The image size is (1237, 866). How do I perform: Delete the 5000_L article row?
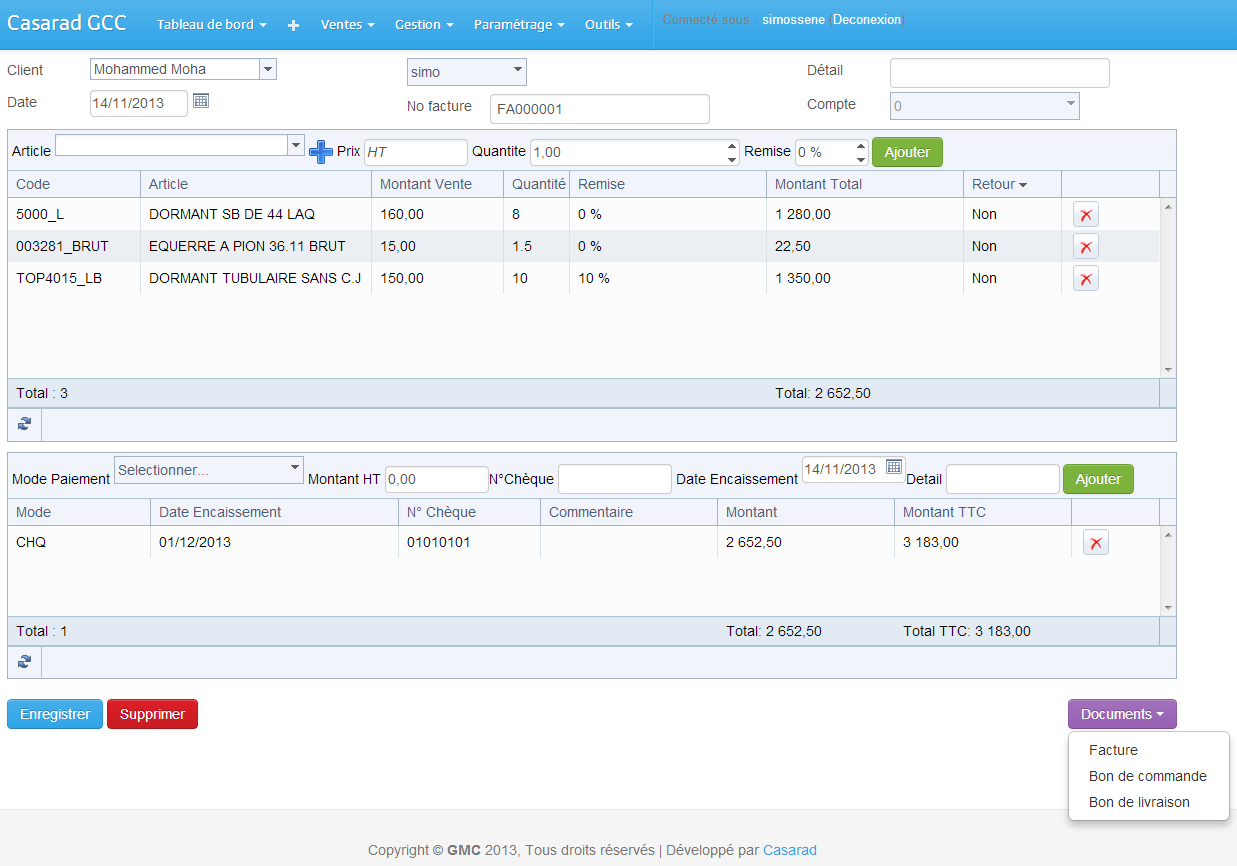coord(1086,214)
